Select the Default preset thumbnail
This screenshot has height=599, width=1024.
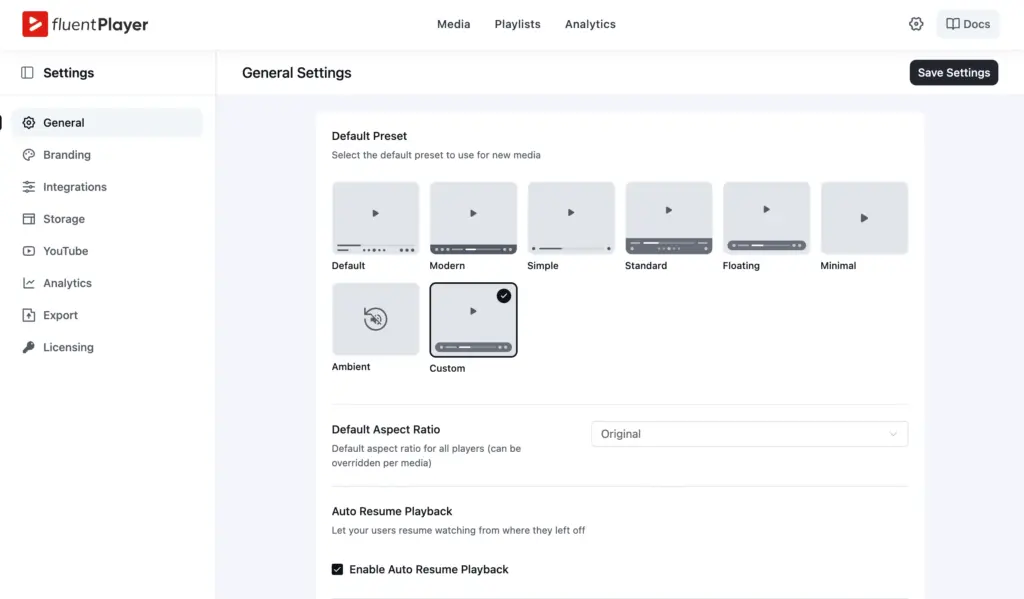click(376, 218)
